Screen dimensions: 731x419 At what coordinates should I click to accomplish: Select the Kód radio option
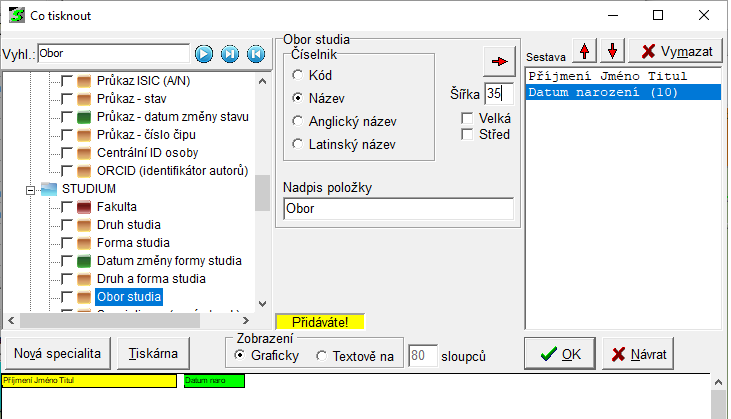pyautogui.click(x=298, y=75)
